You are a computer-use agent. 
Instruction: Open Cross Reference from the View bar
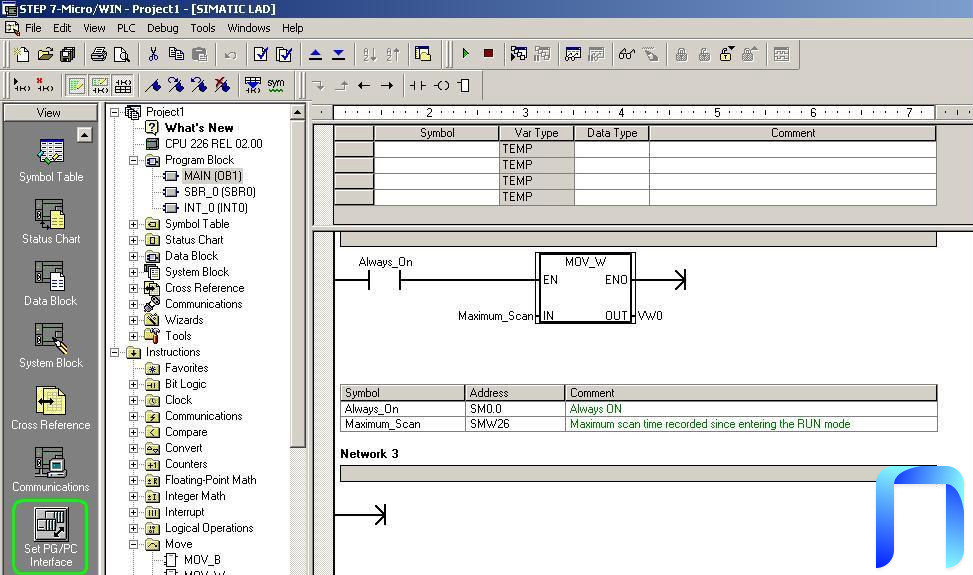[x=51, y=408]
